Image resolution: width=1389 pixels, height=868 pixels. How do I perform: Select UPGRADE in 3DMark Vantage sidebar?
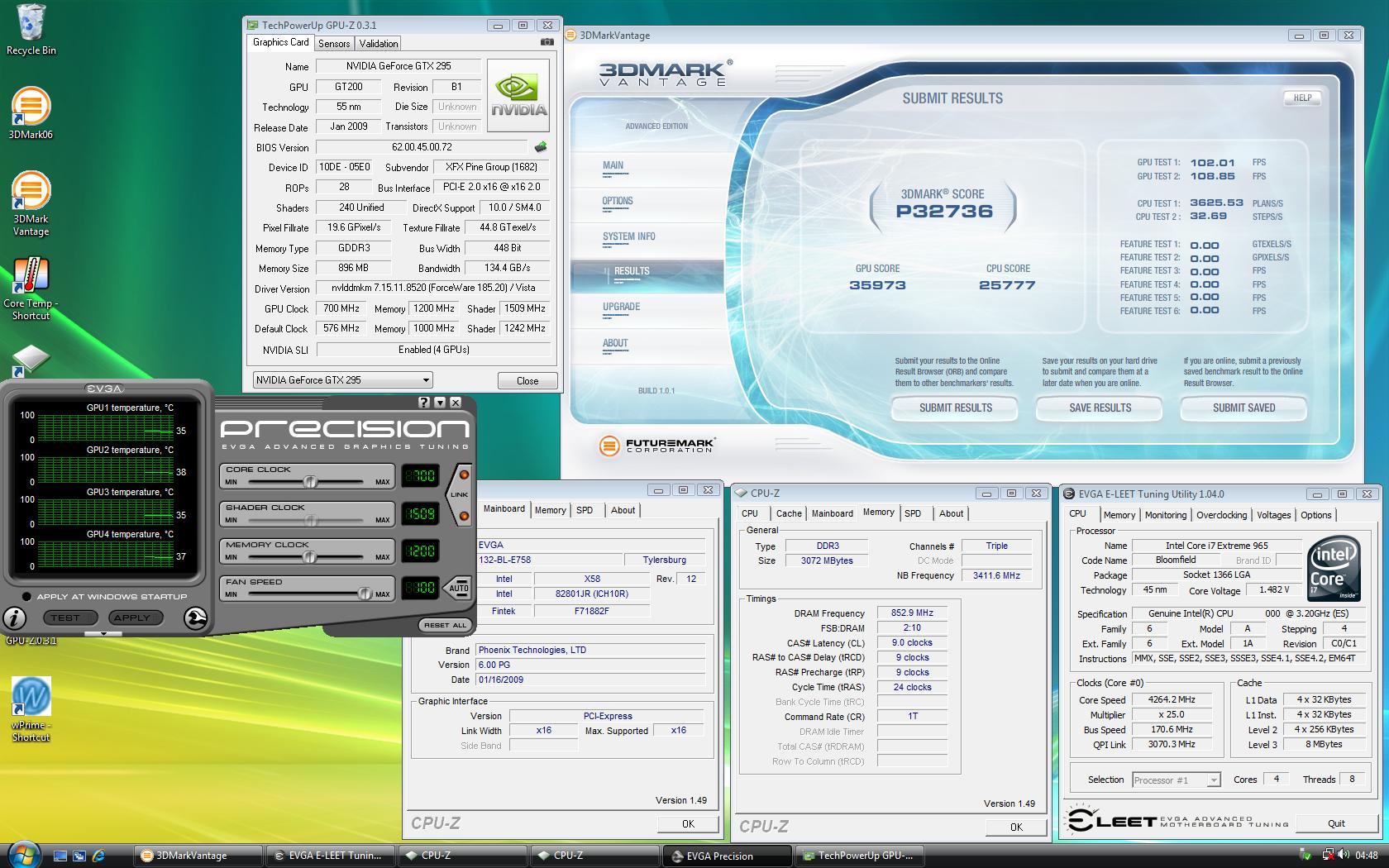(x=621, y=307)
